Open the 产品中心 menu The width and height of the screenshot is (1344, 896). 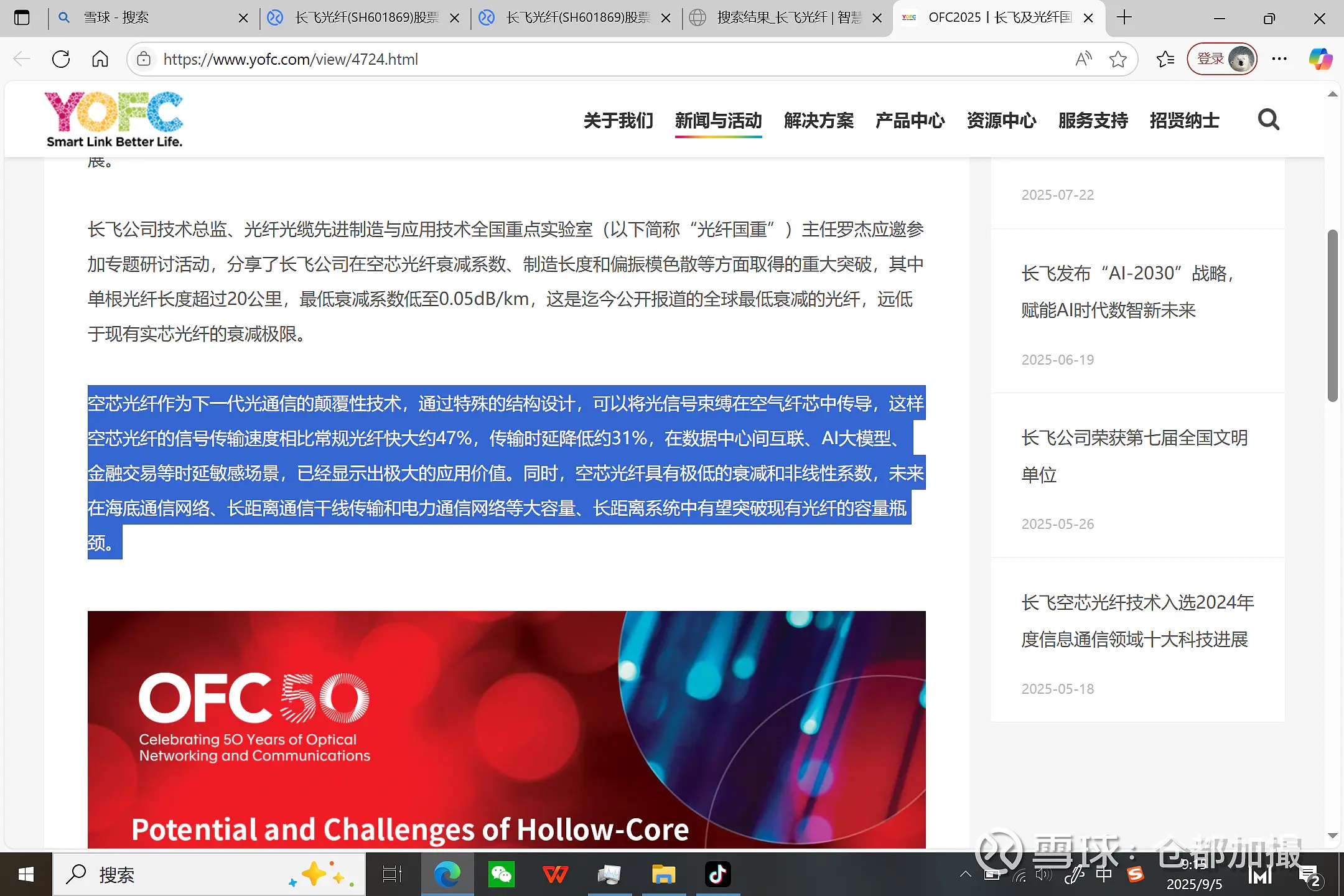point(910,120)
